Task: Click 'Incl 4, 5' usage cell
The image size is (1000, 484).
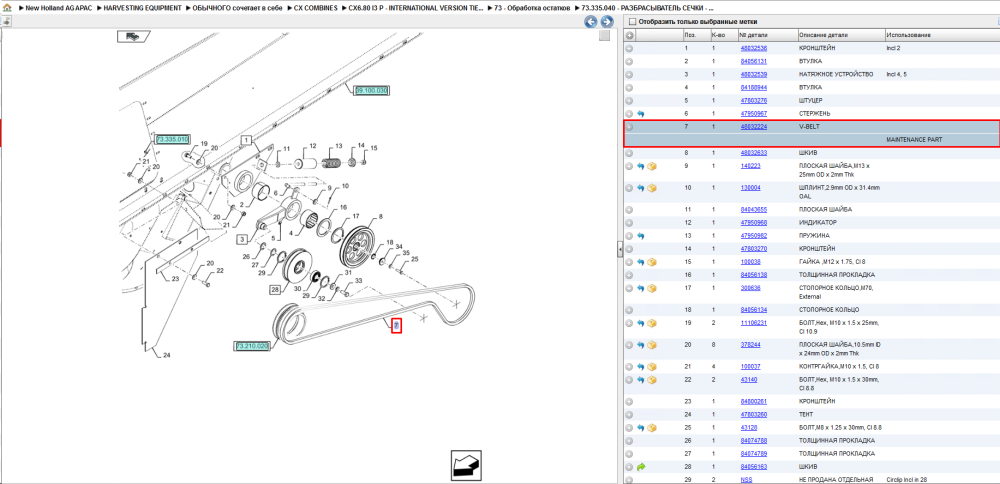Action: pos(897,75)
